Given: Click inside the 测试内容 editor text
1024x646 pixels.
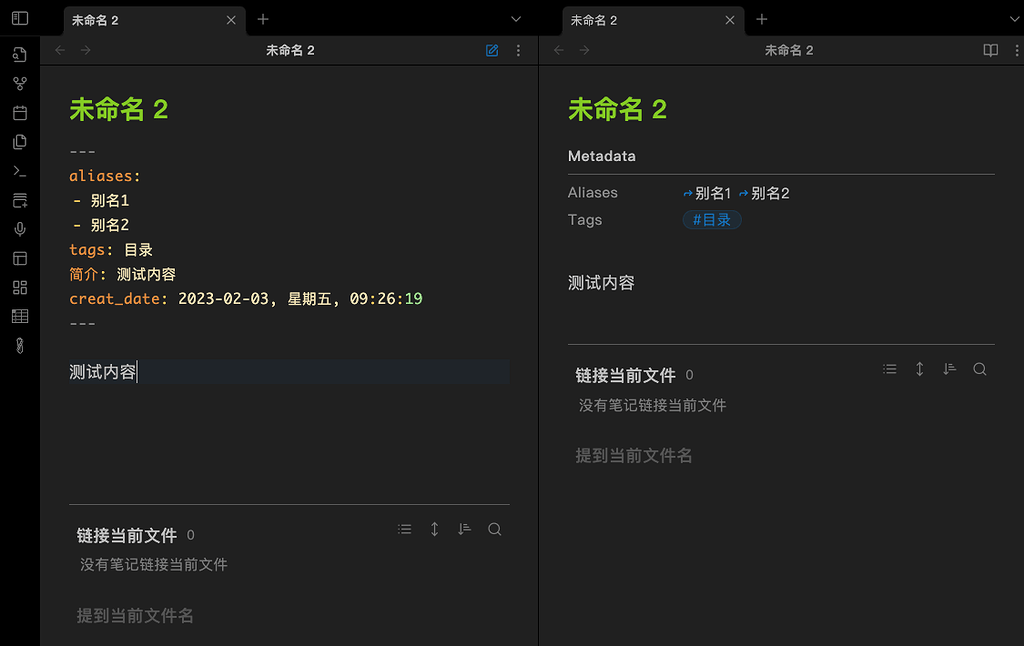Looking at the screenshot, I should coord(102,371).
